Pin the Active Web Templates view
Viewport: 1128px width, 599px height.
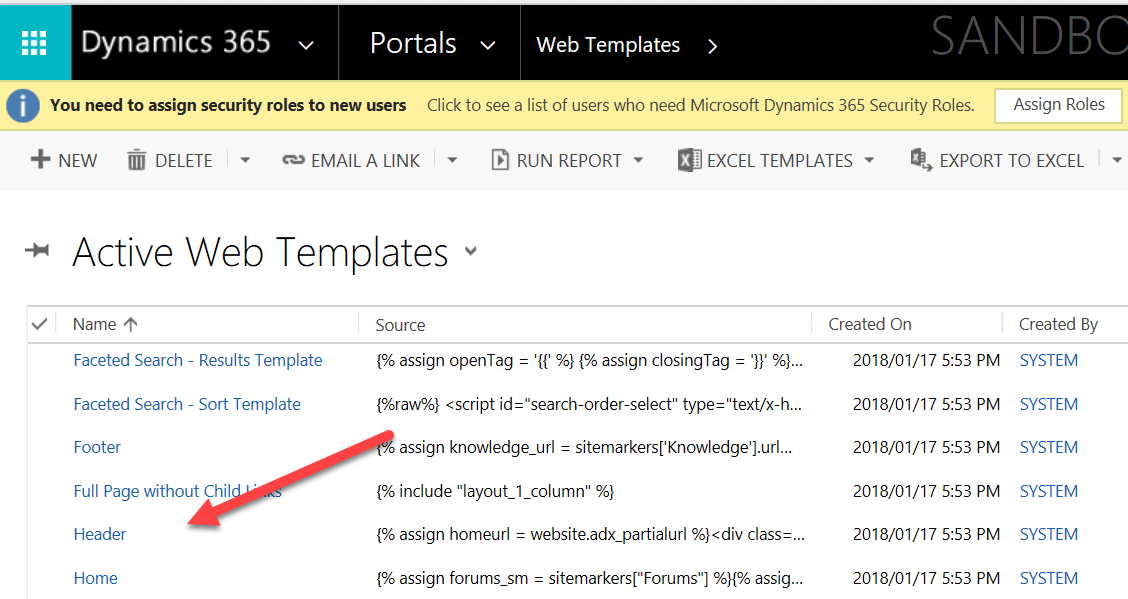pos(37,251)
